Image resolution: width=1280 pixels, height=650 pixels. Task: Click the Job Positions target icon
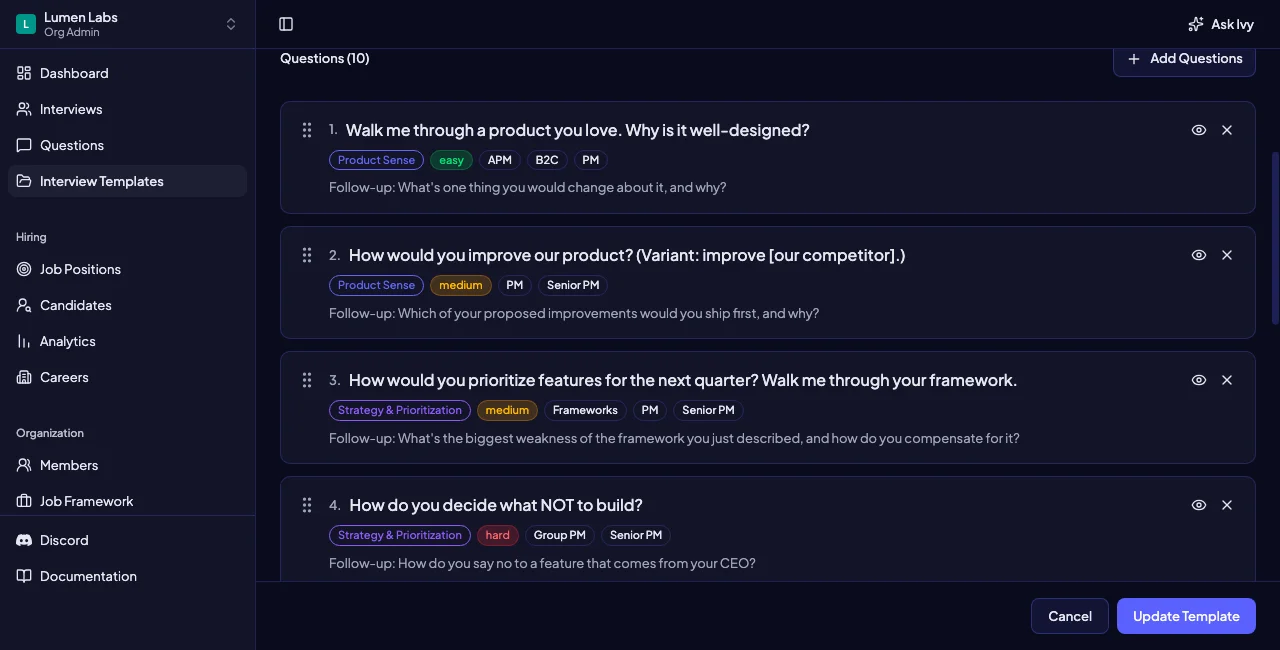24,269
